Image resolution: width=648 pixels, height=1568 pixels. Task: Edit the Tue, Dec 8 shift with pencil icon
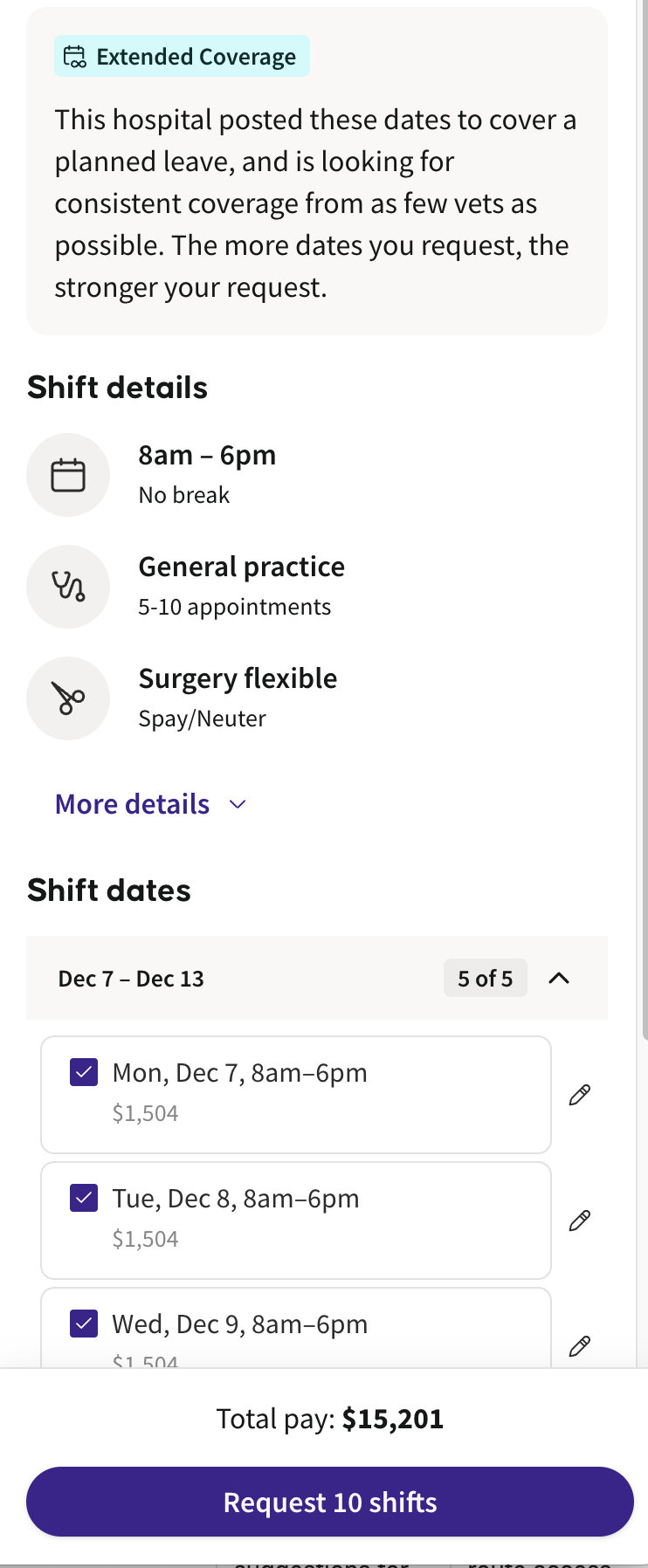[580, 1221]
